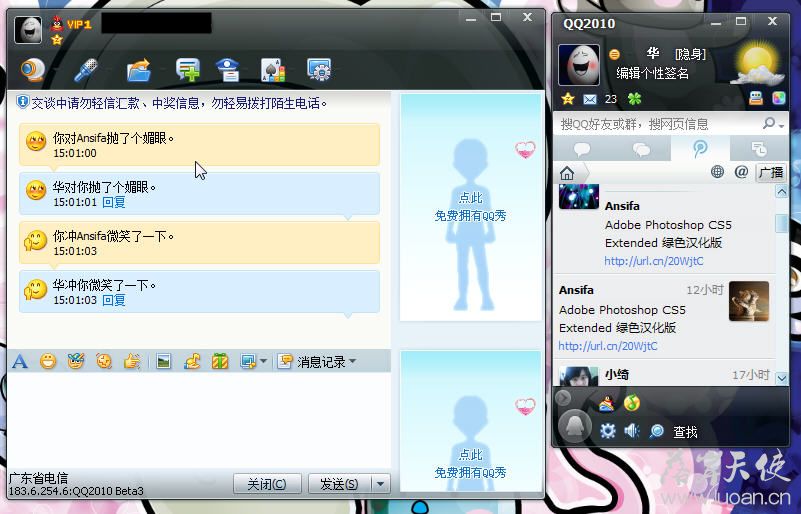The height and width of the screenshot is (514, 801).
Task: Click the 广播 broadcast button
Action: pyautogui.click(x=771, y=172)
